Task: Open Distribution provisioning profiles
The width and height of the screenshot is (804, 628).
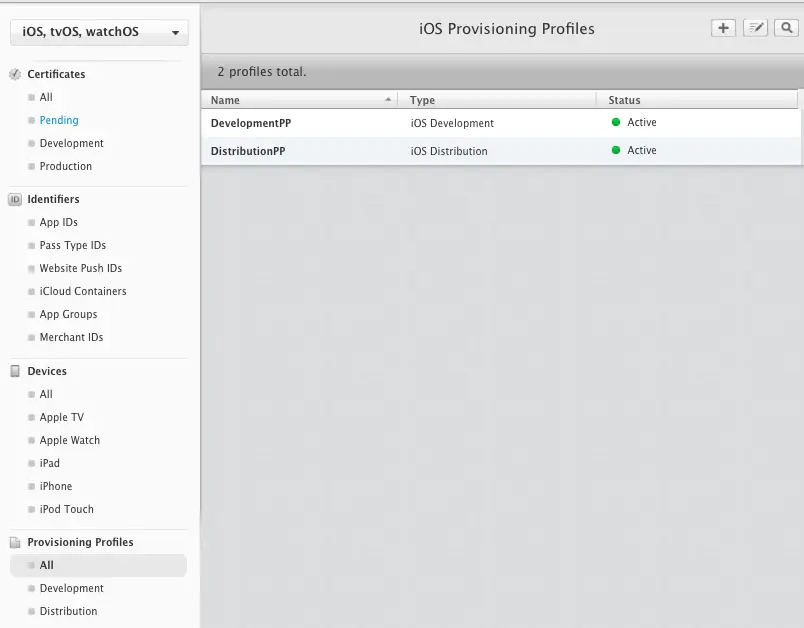Action: point(68,612)
